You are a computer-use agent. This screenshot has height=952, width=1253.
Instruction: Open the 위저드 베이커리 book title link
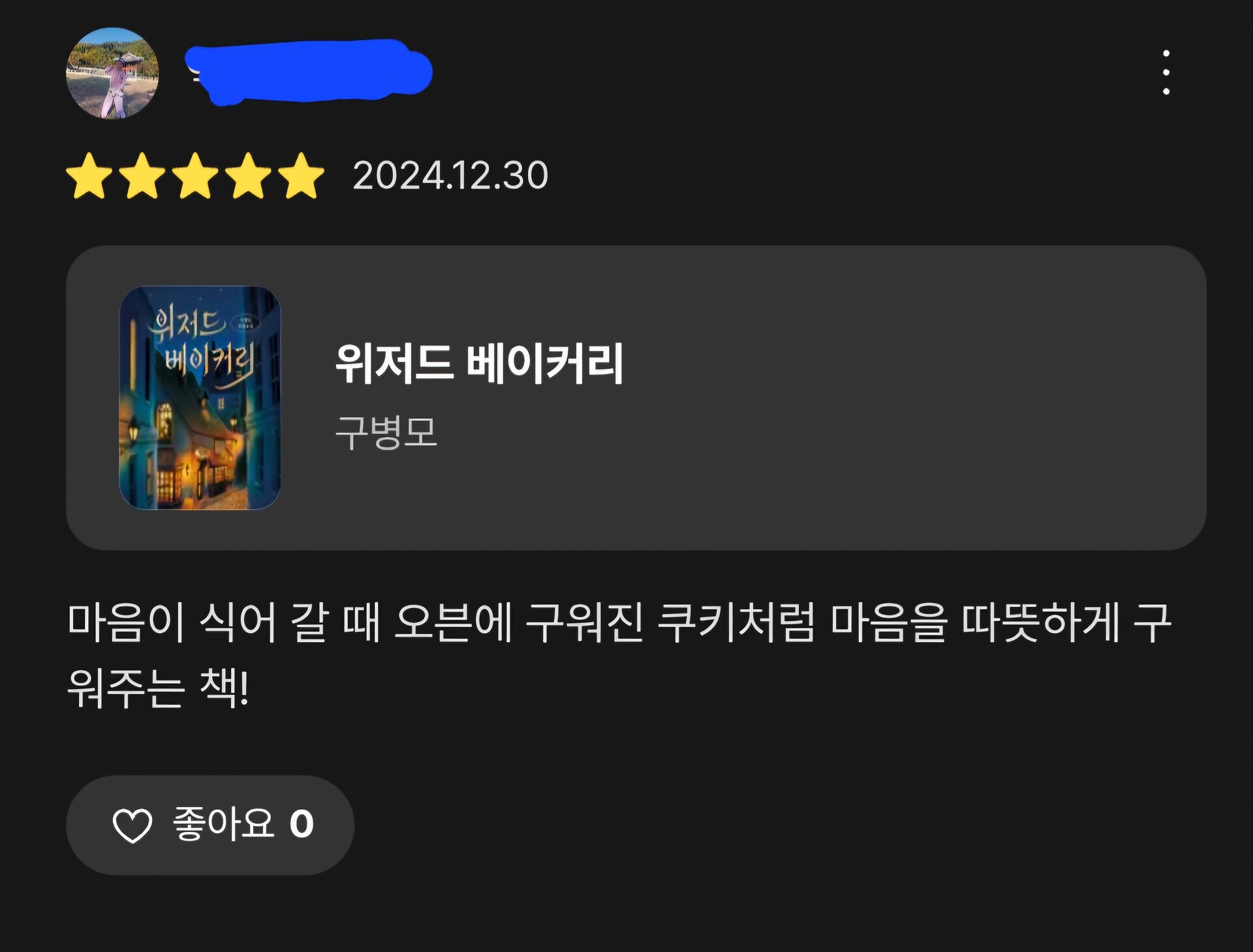pos(479,363)
